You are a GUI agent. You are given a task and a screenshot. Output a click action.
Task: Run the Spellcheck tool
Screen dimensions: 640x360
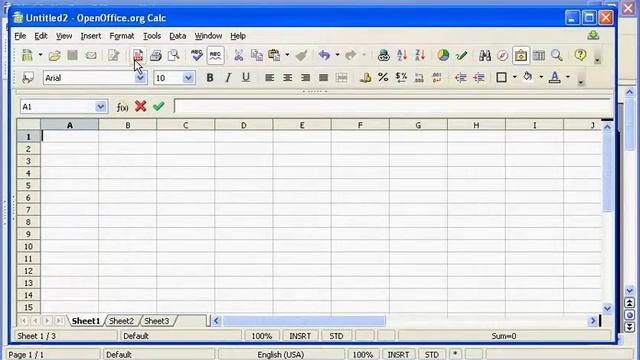[x=197, y=55]
